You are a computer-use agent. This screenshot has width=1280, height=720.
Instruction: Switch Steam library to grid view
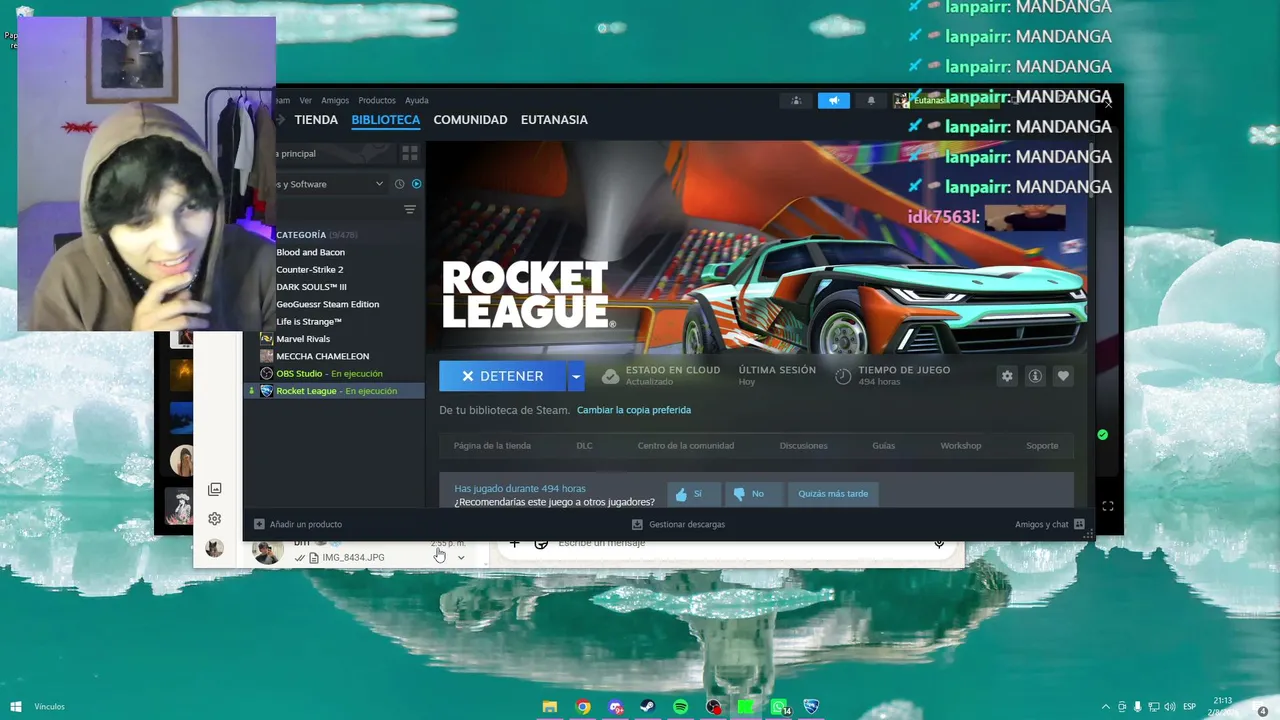coord(410,153)
